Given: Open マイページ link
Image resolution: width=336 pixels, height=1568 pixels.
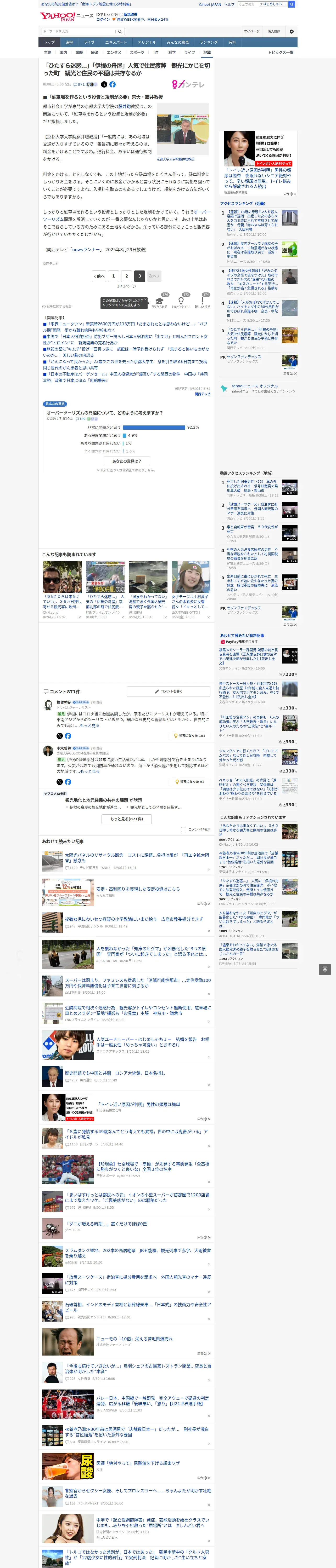Looking at the screenshot, I should (251, 31).
